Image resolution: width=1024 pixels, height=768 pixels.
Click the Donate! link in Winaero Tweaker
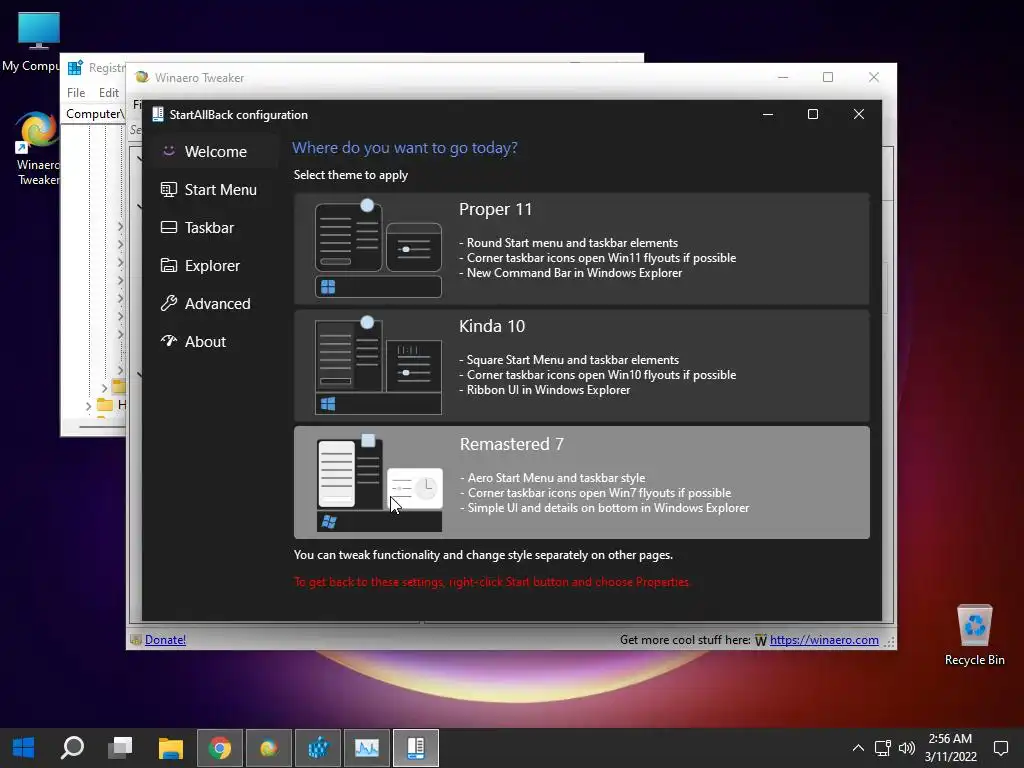point(165,640)
